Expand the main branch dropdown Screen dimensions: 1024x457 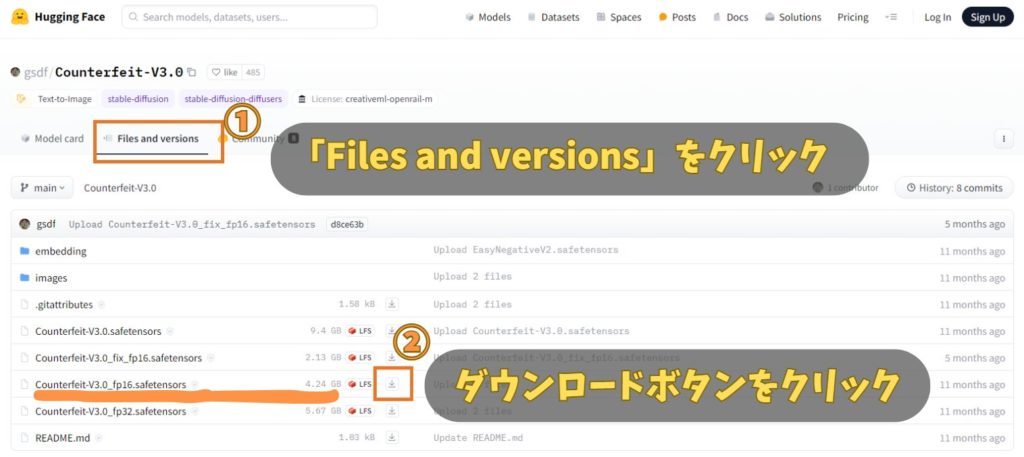coord(42,187)
